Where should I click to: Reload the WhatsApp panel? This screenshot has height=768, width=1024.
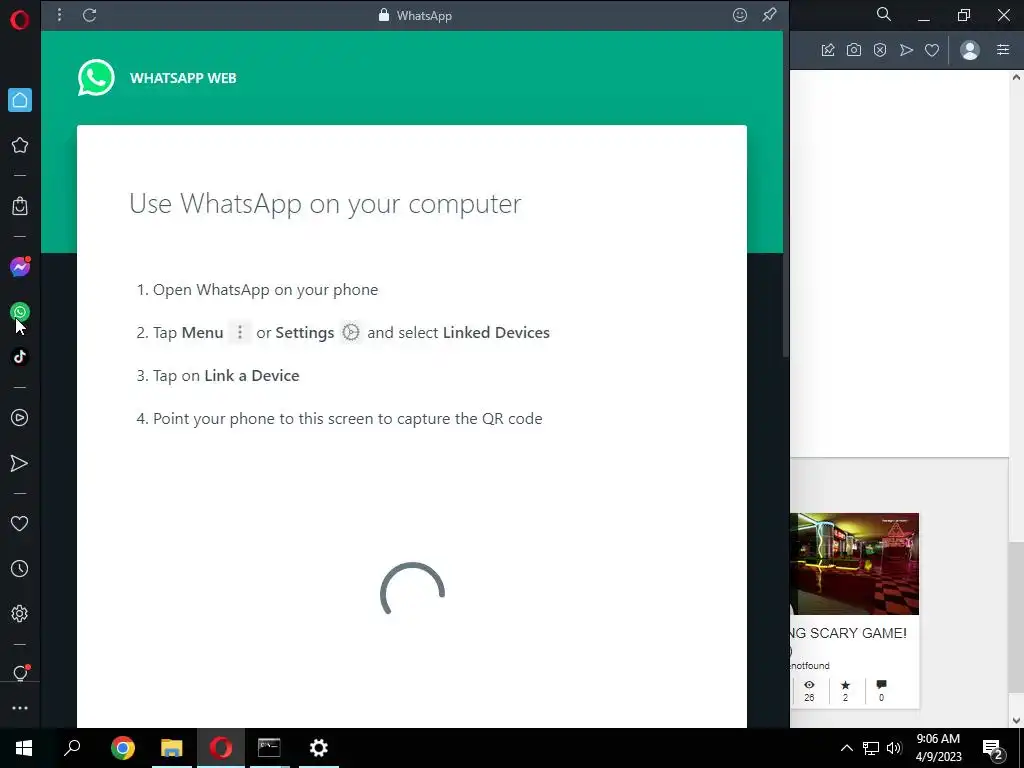[x=89, y=15]
